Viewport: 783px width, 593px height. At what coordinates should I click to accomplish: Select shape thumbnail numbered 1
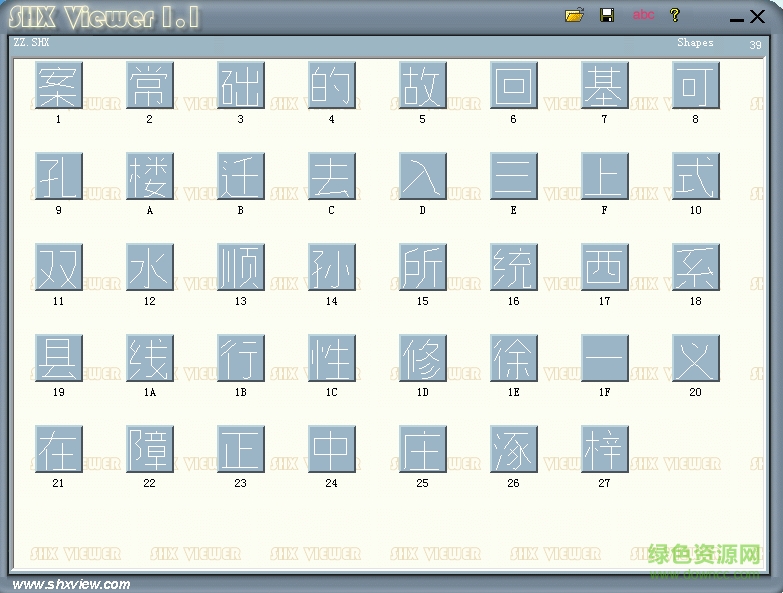(58, 86)
